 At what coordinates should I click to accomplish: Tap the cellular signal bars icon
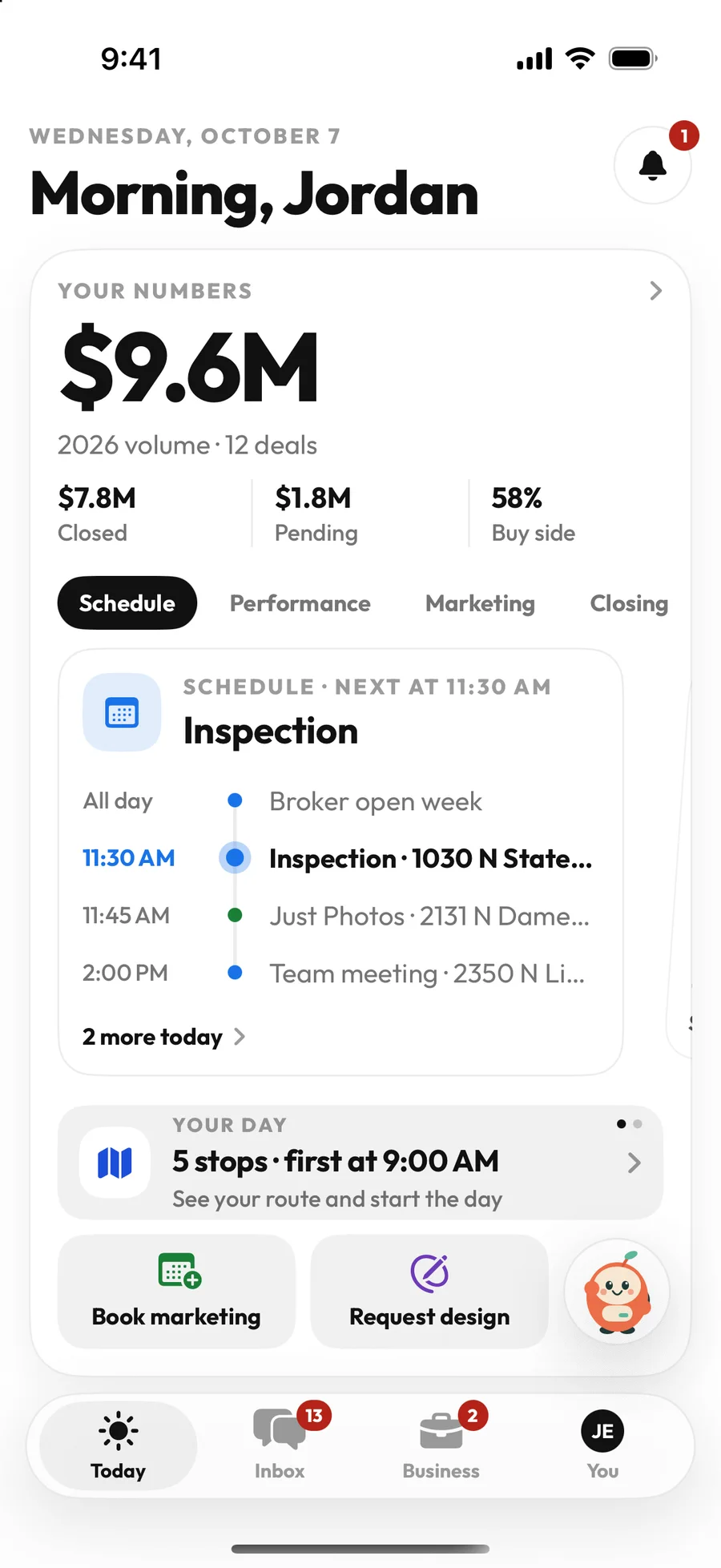click(x=534, y=59)
